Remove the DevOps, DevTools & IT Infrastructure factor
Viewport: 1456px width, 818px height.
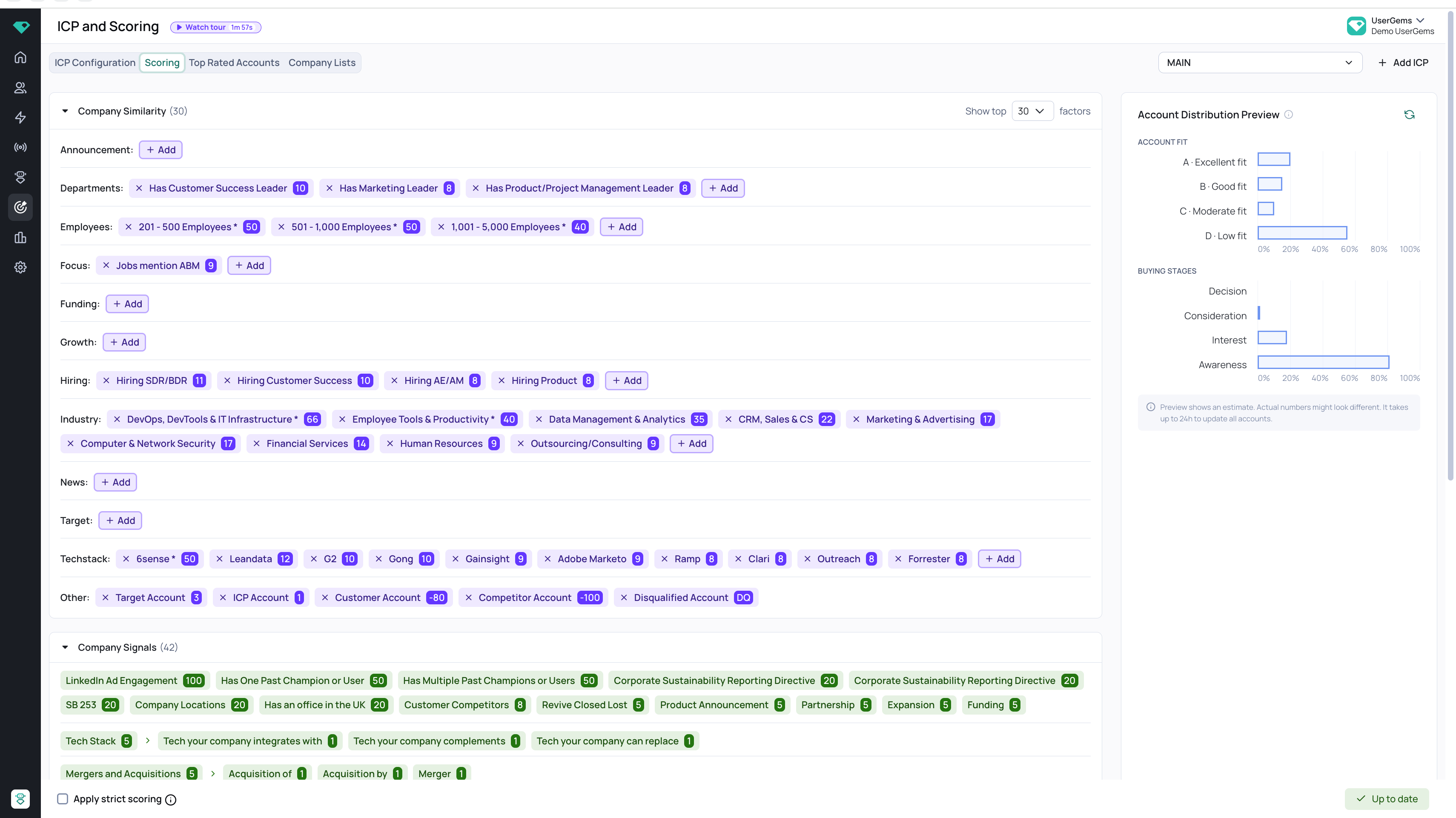117,419
